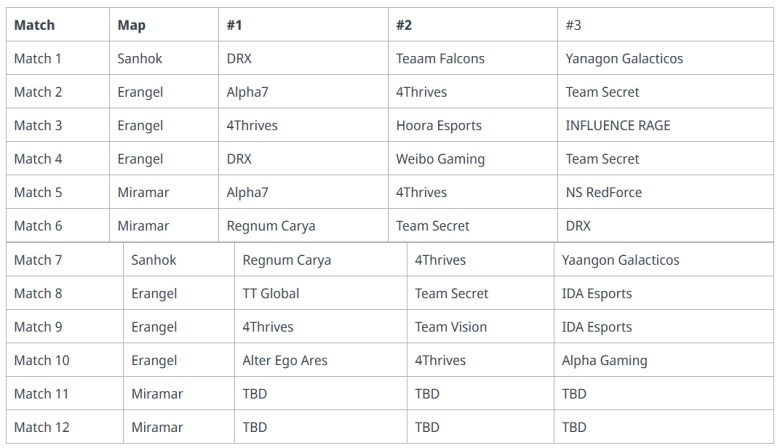
Task: Select the "Alter Ego Ares" cell
Action: tap(284, 361)
